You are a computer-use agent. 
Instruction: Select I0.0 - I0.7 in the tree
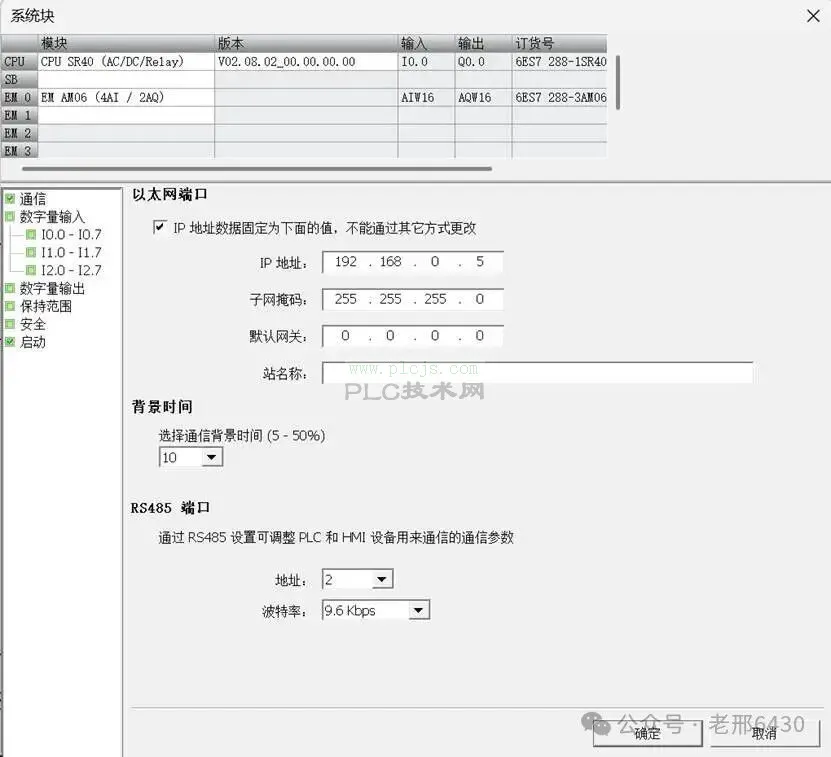pos(71,234)
